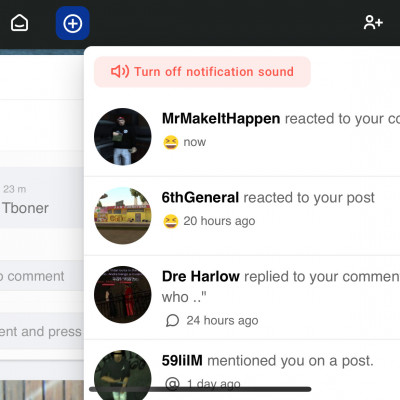Turn off notification sound
Viewport: 400px width, 400px height.
[202, 72]
